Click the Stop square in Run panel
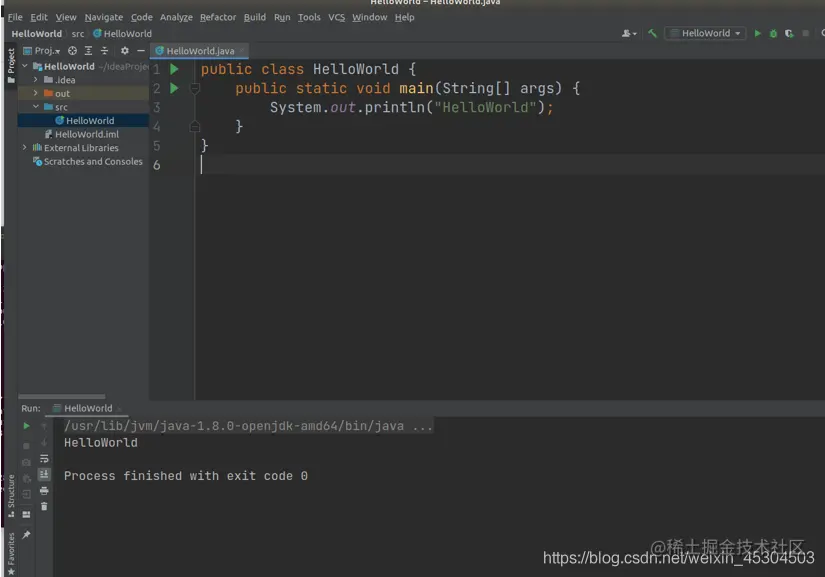This screenshot has width=825, height=577. [x=26, y=446]
